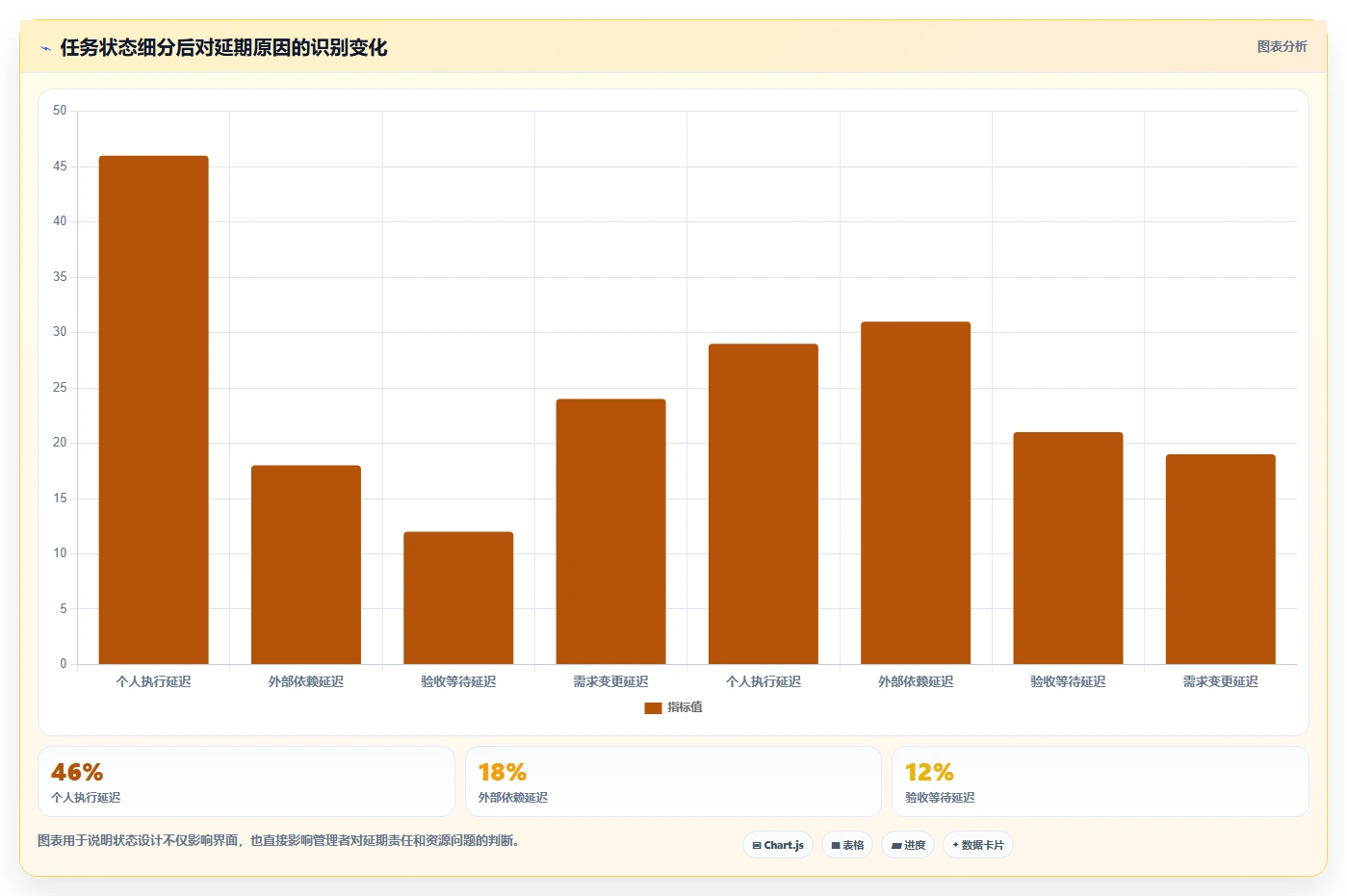
Task: Click the tallest bar valued 46
Action: 153,410
